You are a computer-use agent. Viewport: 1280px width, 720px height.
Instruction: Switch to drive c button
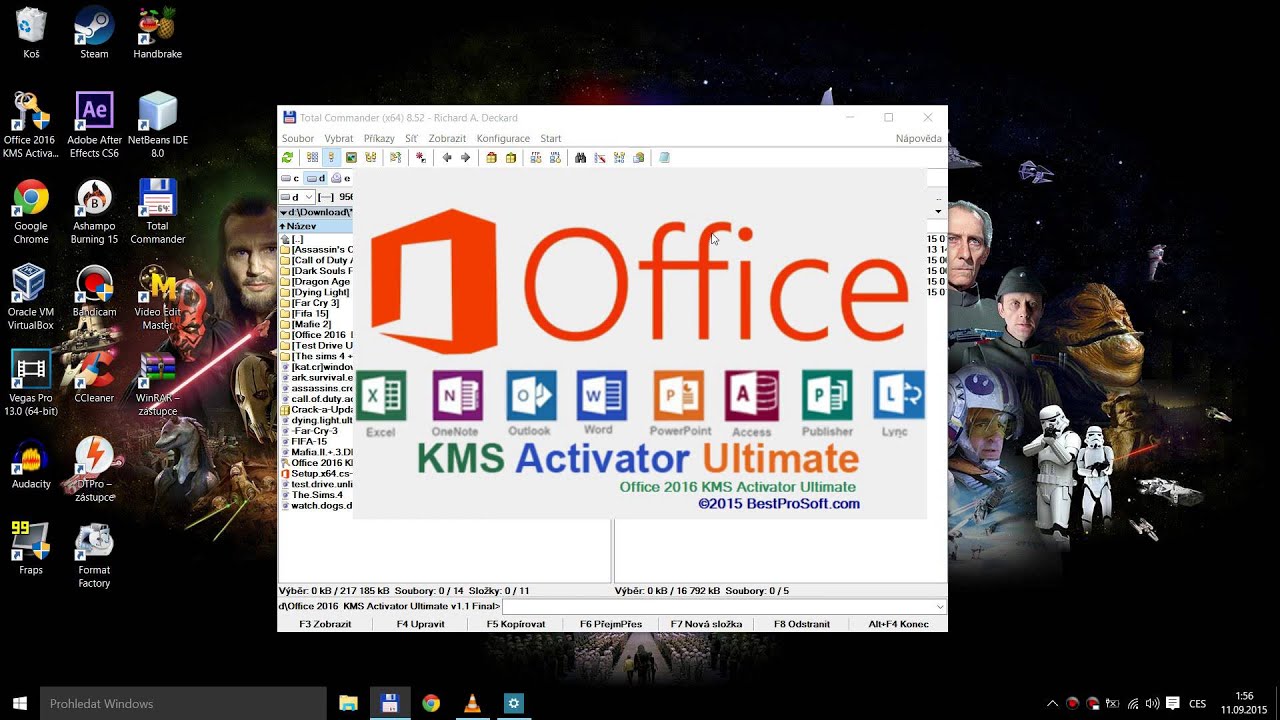290,178
